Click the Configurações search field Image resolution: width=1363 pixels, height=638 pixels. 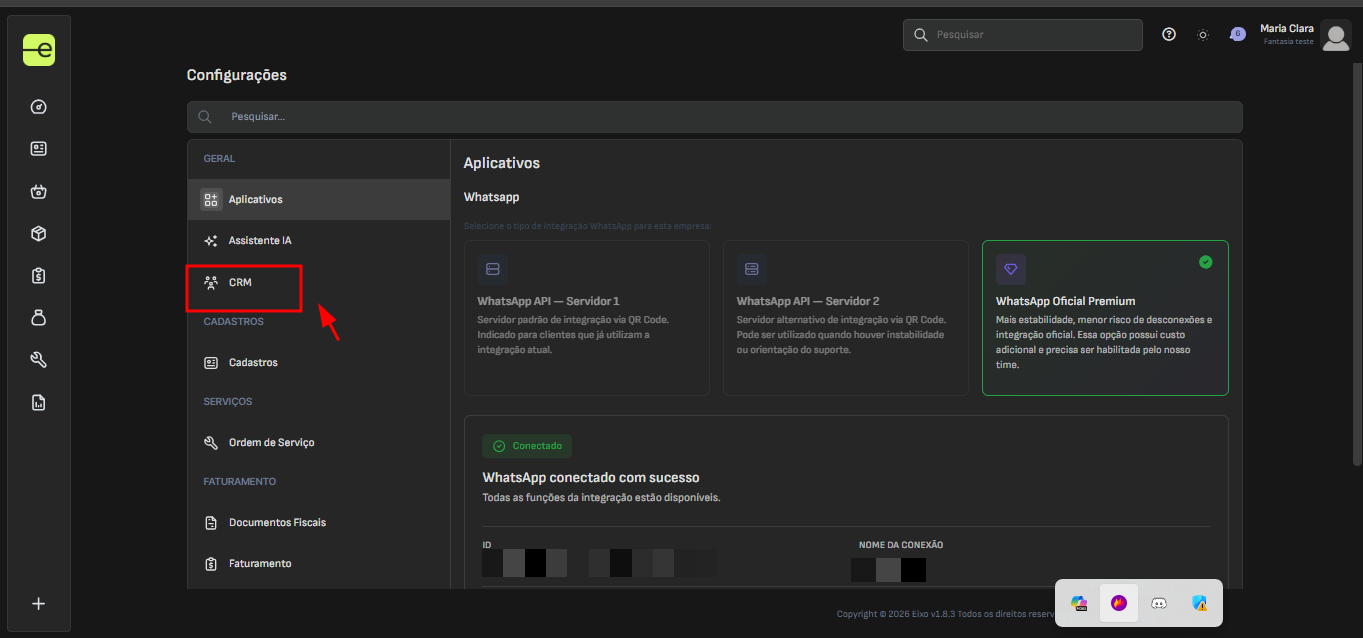(715, 117)
